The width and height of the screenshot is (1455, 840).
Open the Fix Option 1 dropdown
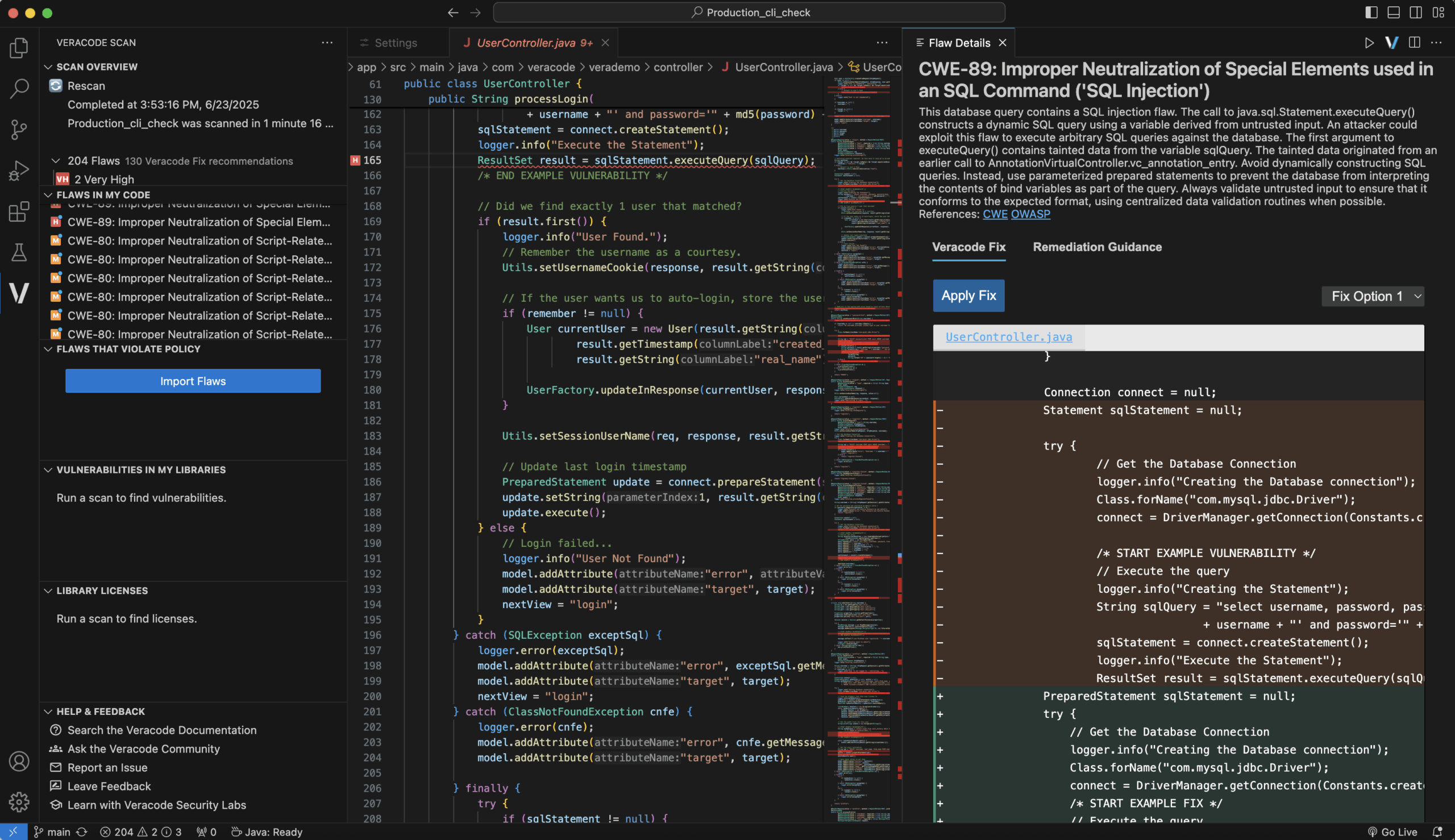(1373, 297)
